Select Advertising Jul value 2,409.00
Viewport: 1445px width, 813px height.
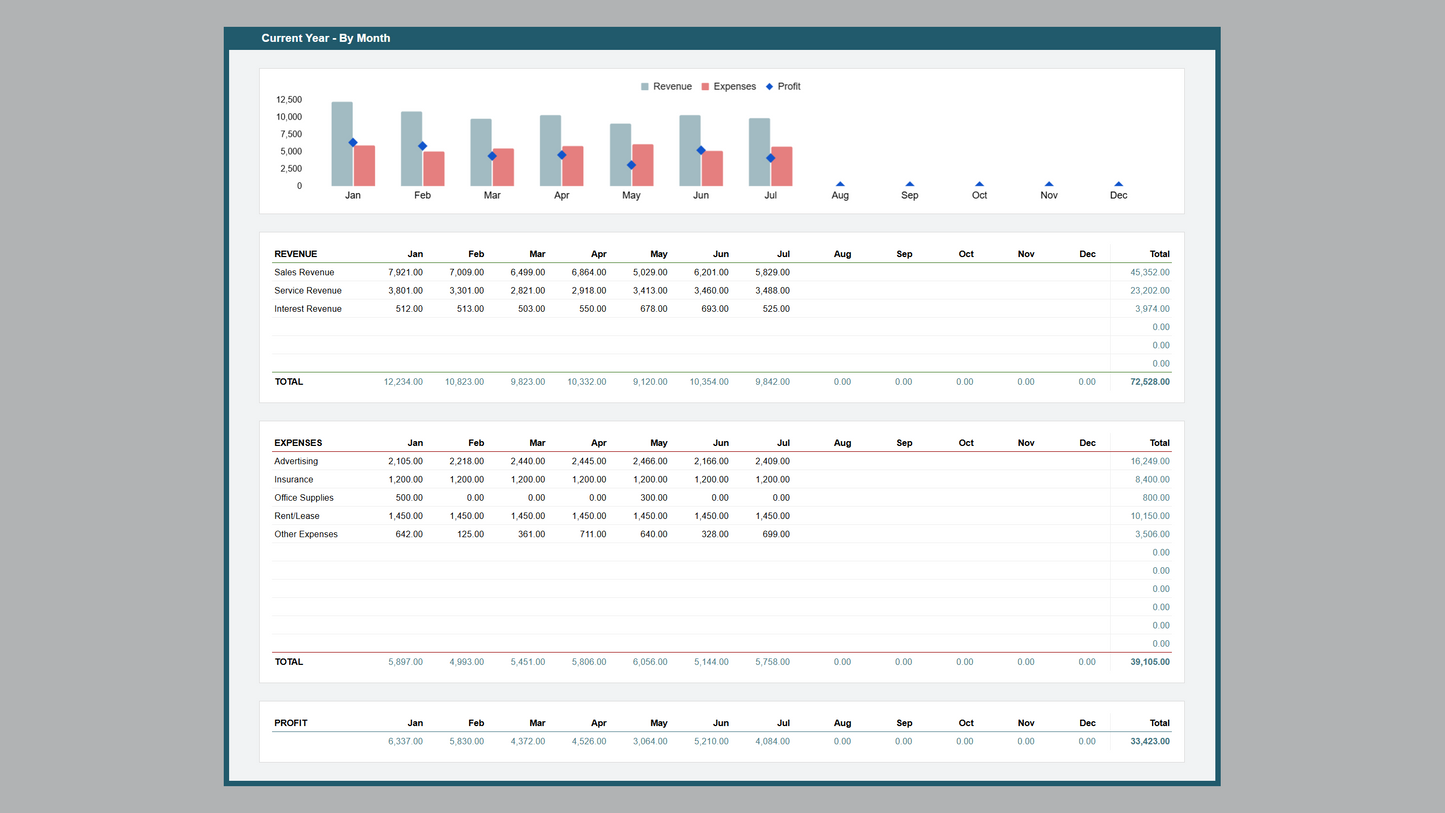pyautogui.click(x=772, y=461)
